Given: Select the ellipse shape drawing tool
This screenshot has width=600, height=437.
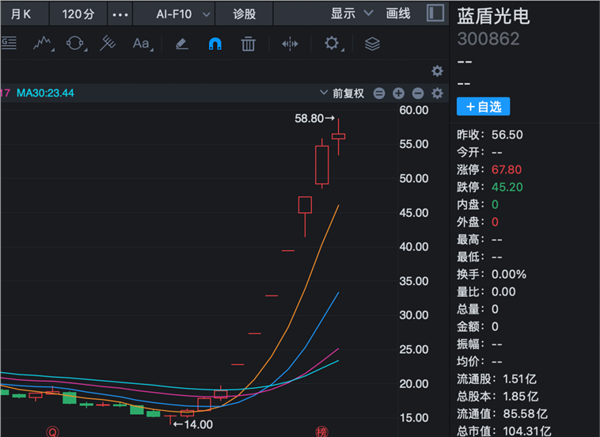Looking at the screenshot, I should [75, 44].
